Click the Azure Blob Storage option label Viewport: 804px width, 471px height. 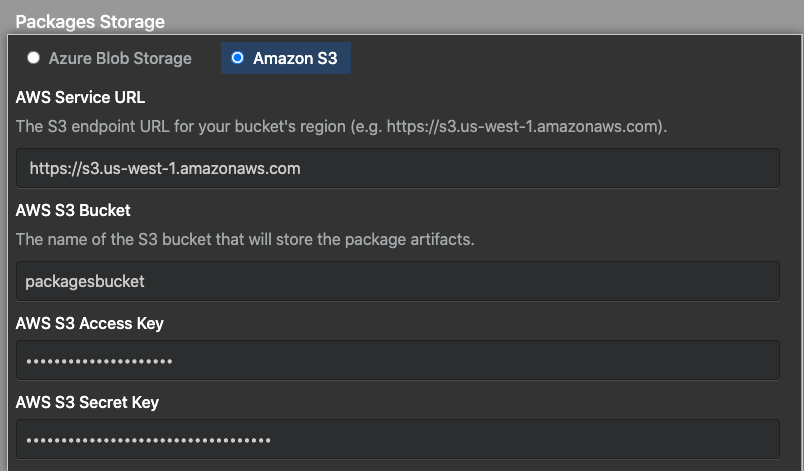coord(120,58)
